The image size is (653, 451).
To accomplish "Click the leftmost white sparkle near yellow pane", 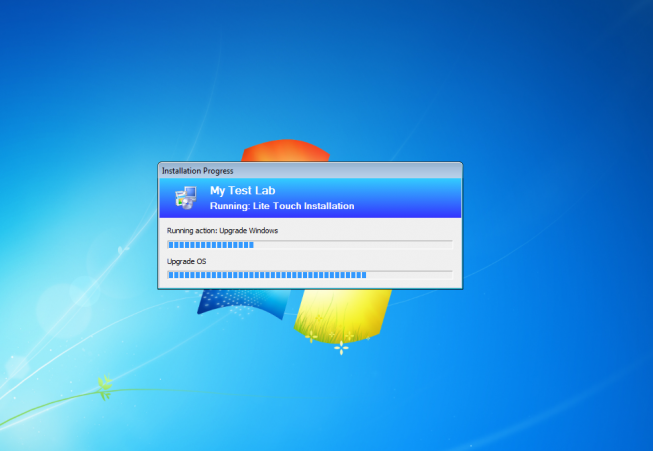I will tap(311, 337).
